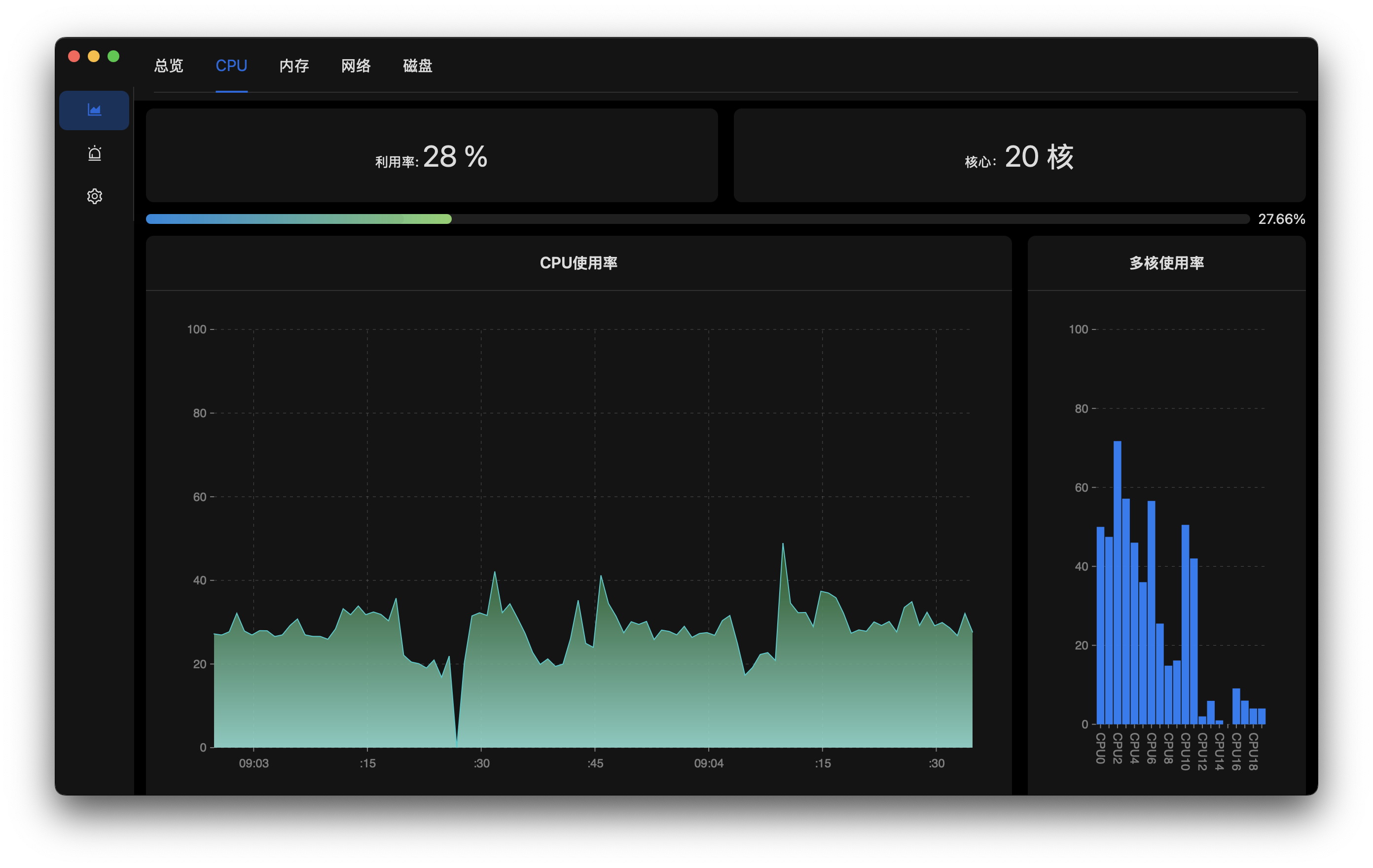The image size is (1373, 868).
Task: Select the CPU tab
Action: coord(231,66)
